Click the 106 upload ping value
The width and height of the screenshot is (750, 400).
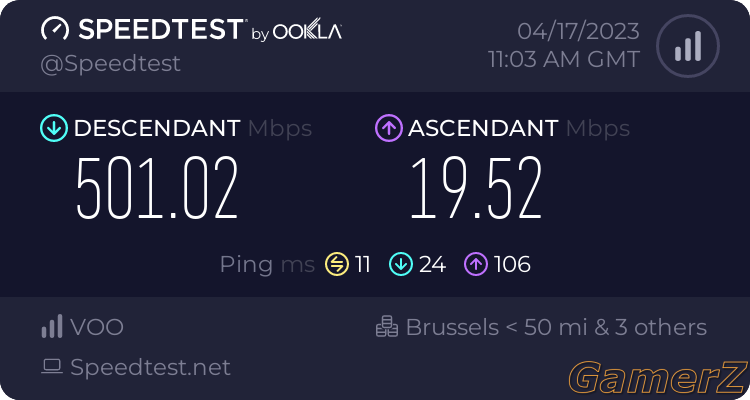point(512,264)
